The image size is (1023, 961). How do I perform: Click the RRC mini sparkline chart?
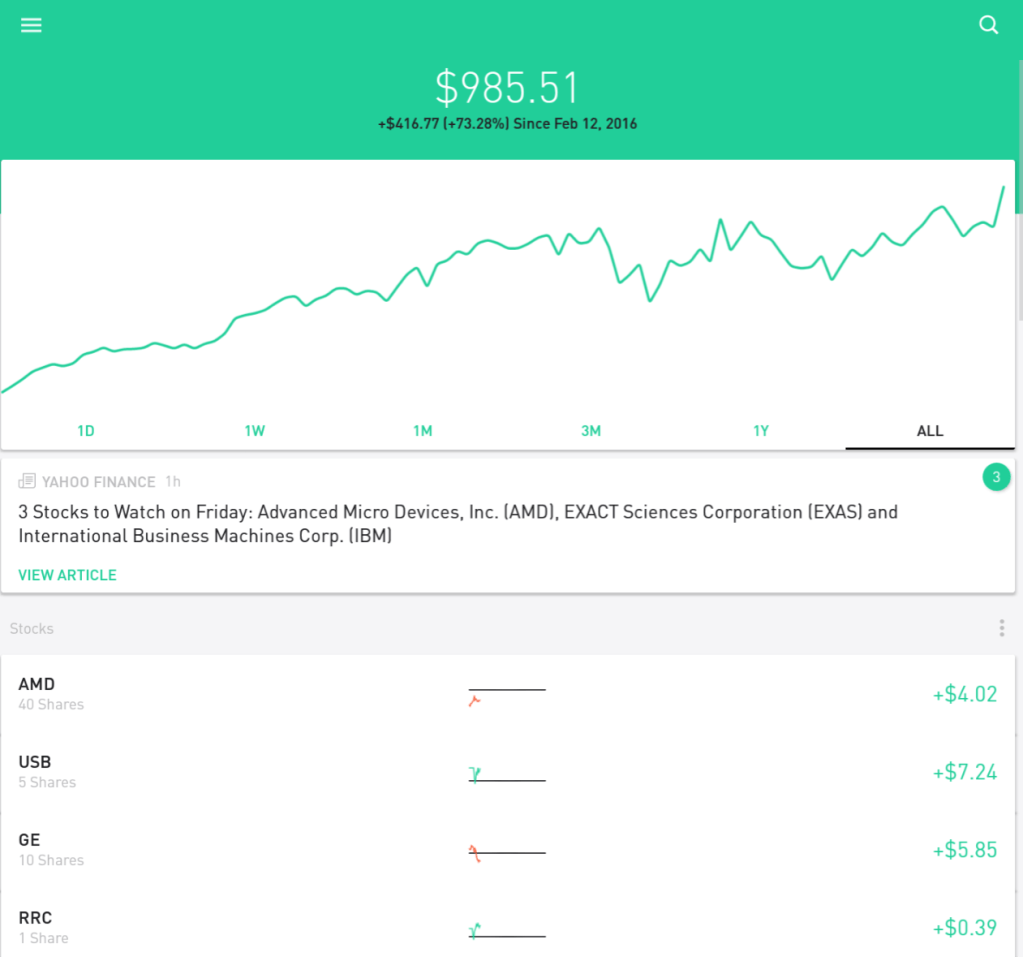click(507, 931)
